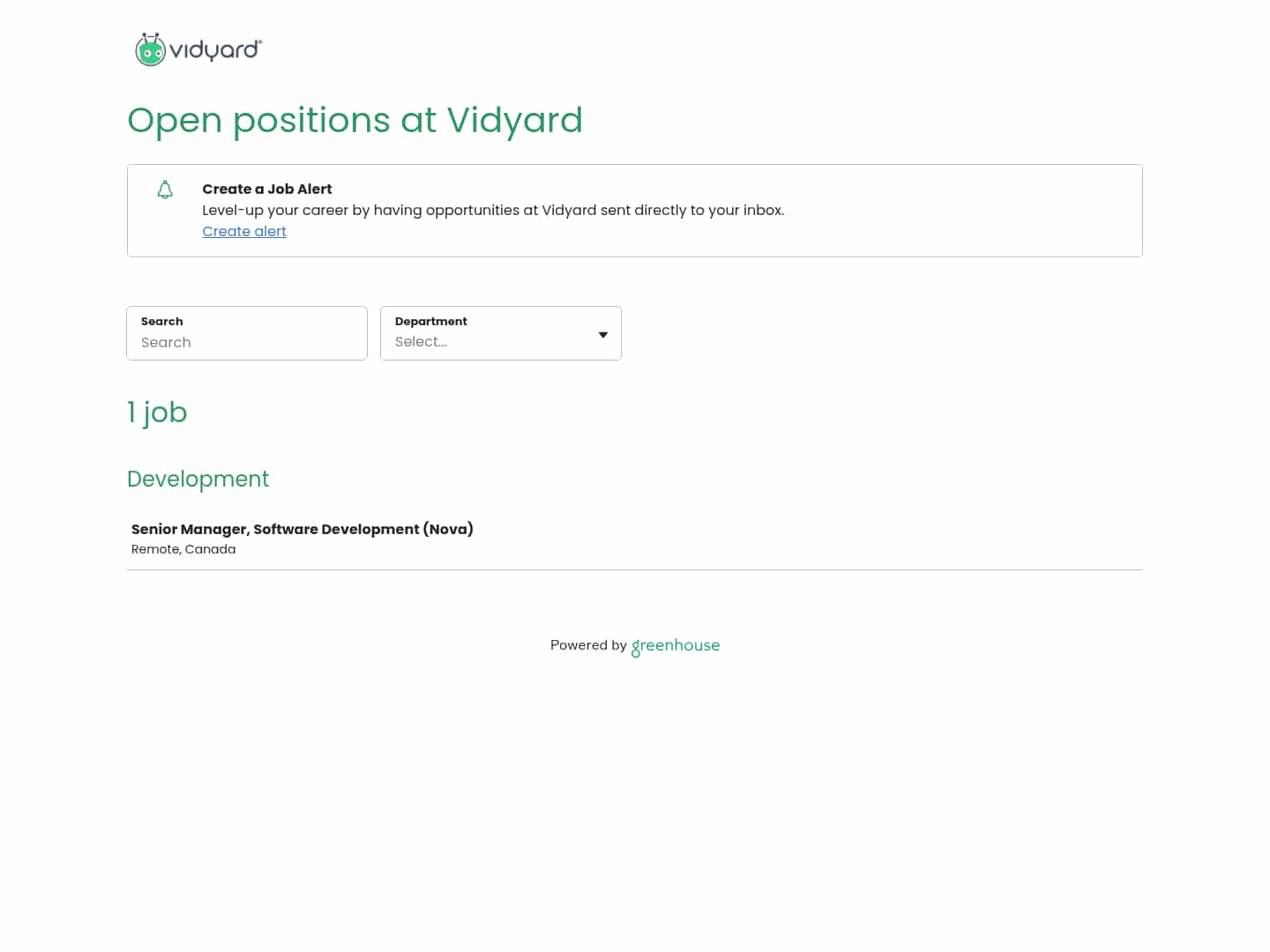Click the Search field label
This screenshot has width=1270, height=952.
pos(162,322)
